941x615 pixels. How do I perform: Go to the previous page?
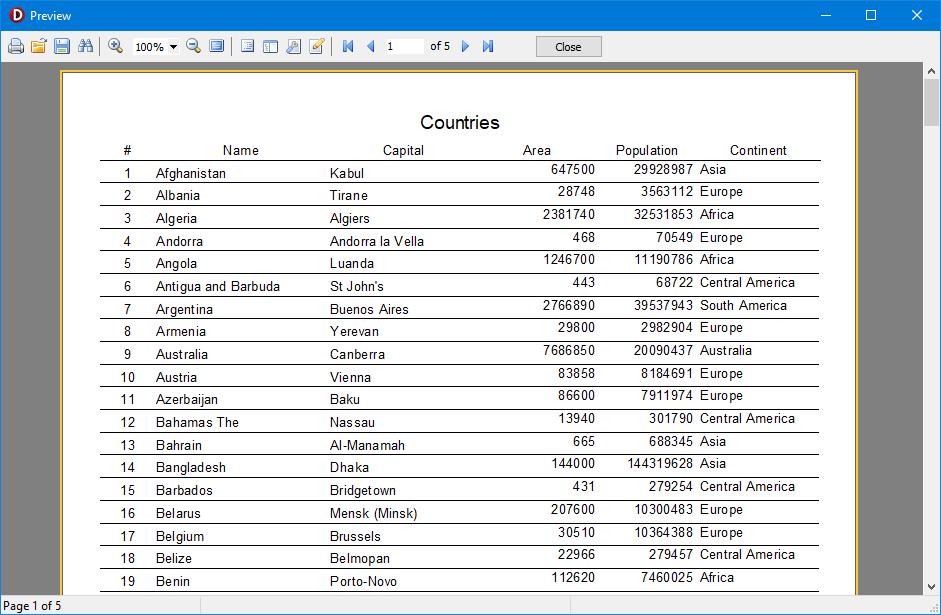point(371,47)
